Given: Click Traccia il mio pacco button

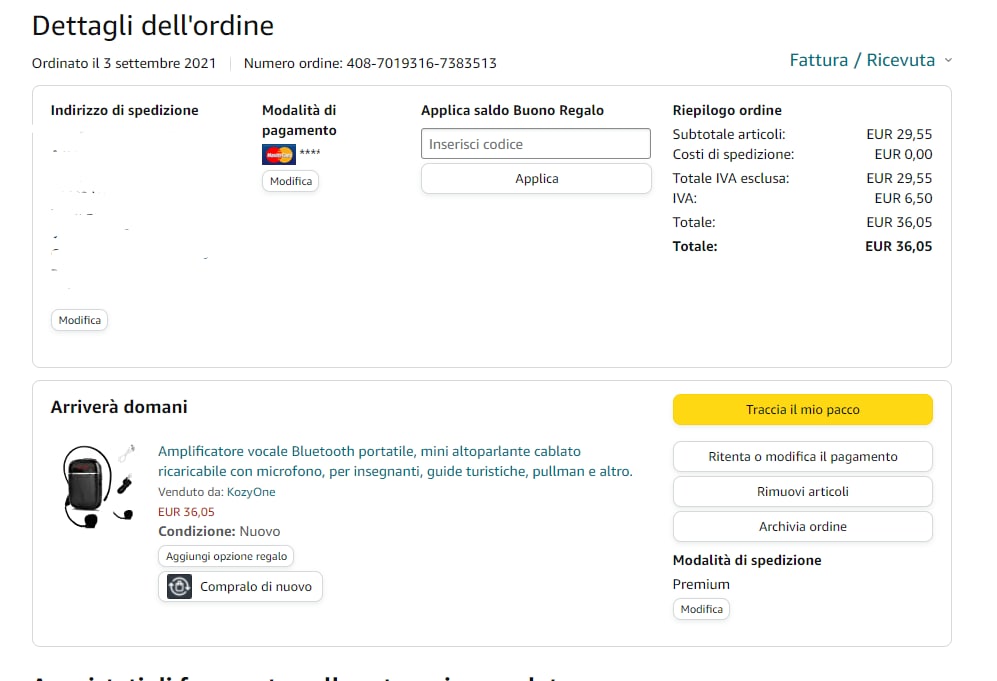Looking at the screenshot, I should click(x=802, y=409).
